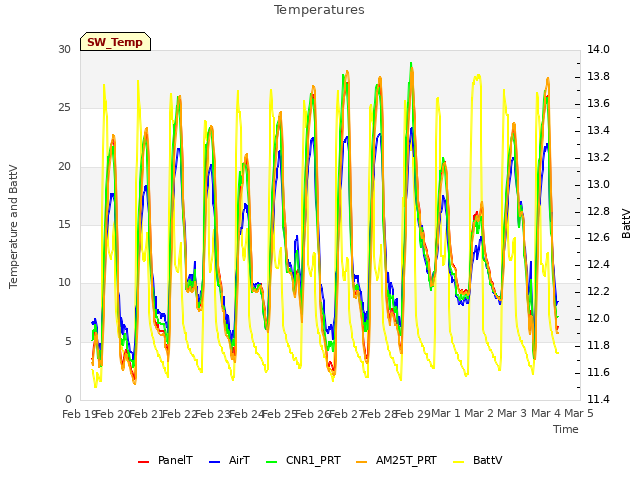Image resolution: width=640 pixels, height=480 pixels.
Task: Click the Time axis label
Action: click(566, 429)
